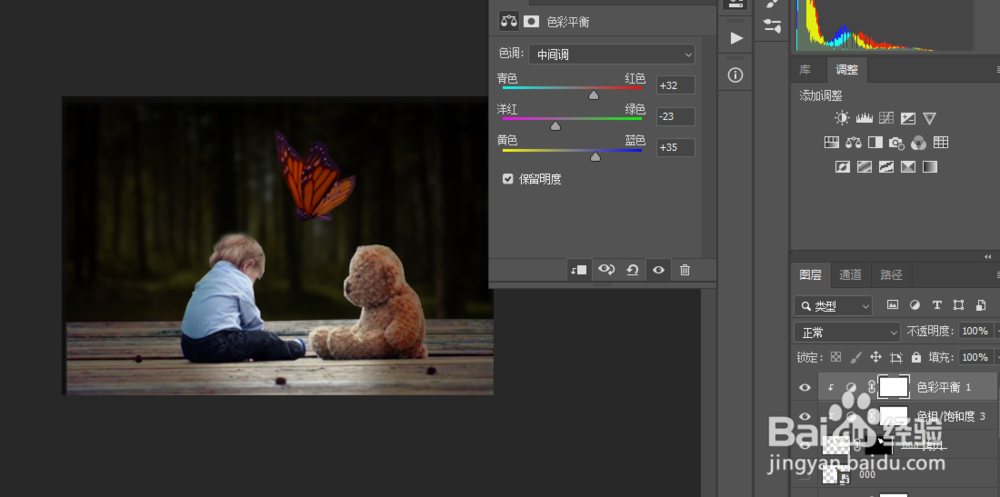
Task: Hide the 色相/饱和度 3 layer
Action: click(805, 417)
